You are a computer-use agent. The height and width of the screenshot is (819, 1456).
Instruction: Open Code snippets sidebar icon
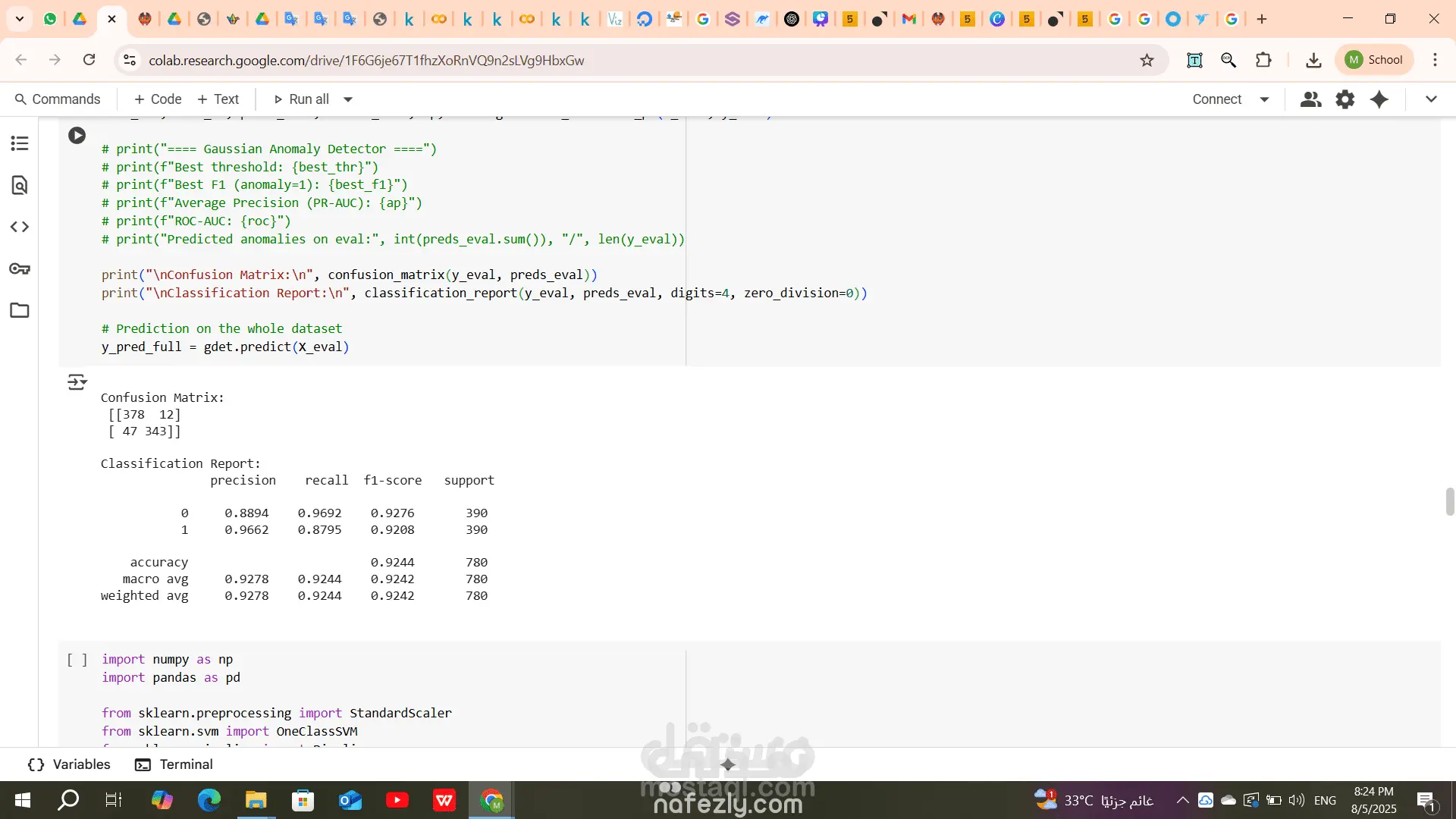[20, 227]
